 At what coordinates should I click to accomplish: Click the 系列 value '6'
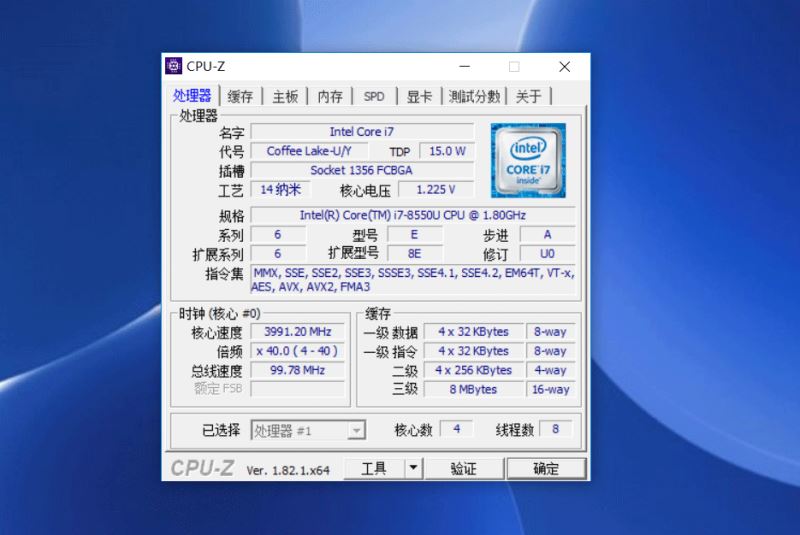[278, 235]
